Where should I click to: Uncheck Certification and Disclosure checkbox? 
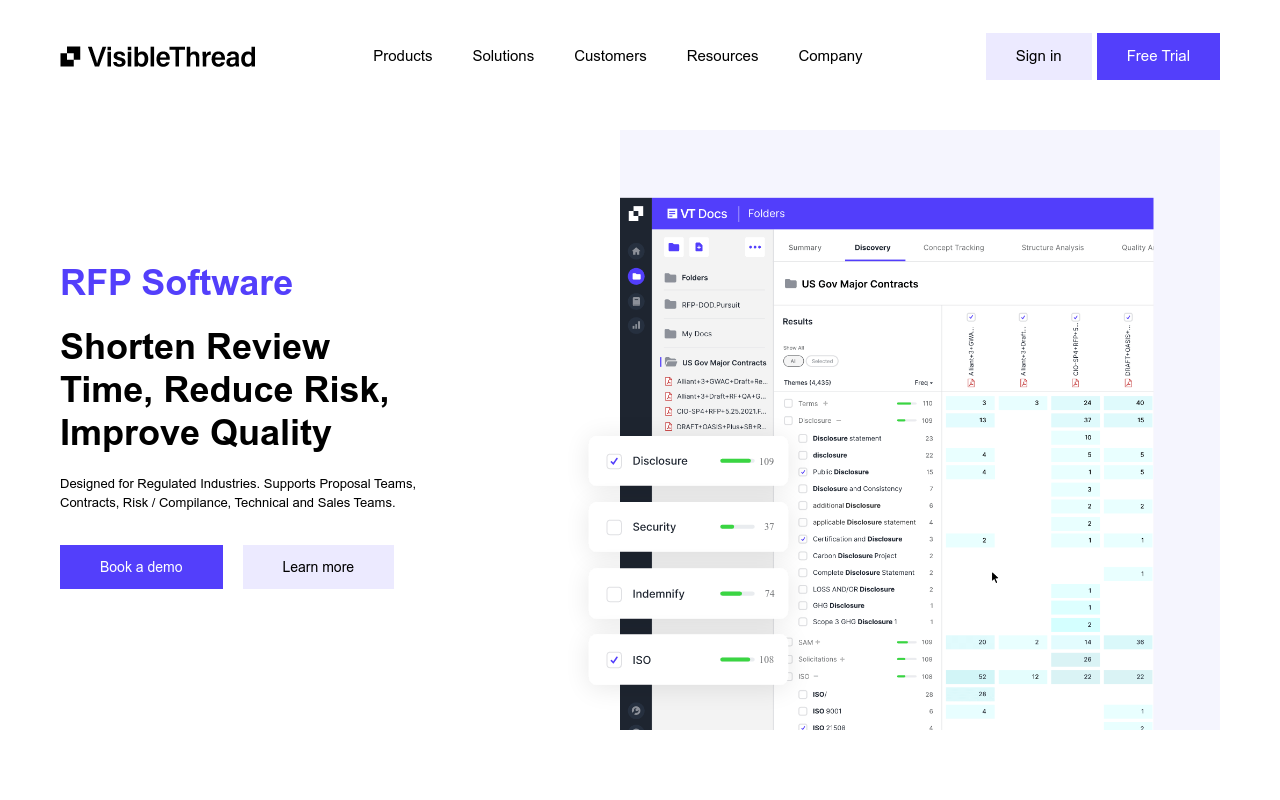pyautogui.click(x=803, y=539)
